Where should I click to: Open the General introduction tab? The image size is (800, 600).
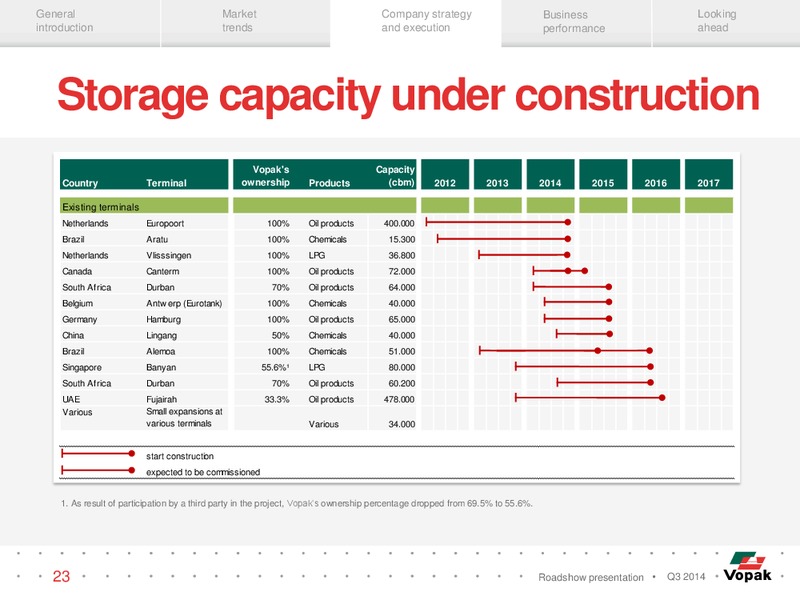coord(80,23)
